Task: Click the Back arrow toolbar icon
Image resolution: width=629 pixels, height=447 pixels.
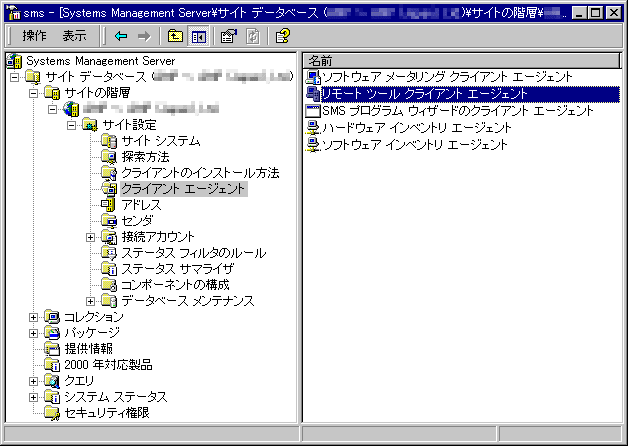Action: pos(121,37)
